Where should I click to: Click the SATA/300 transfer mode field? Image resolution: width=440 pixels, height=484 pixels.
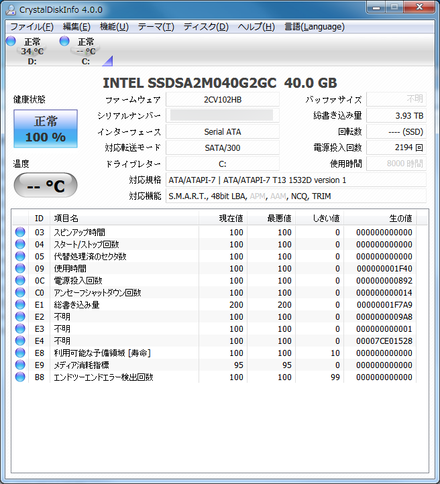click(x=223, y=148)
